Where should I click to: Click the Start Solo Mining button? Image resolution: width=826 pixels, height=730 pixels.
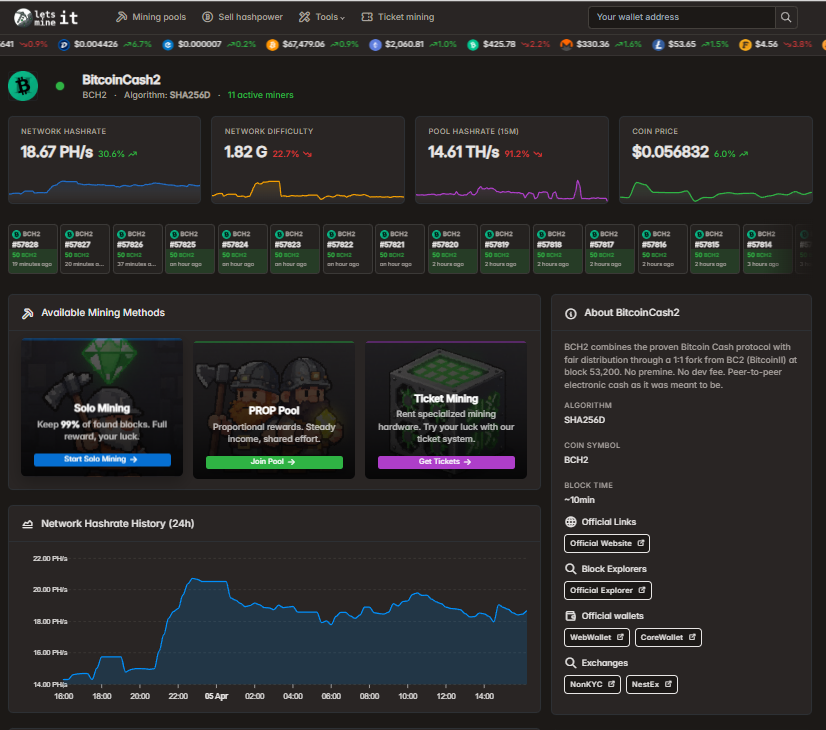click(x=101, y=460)
